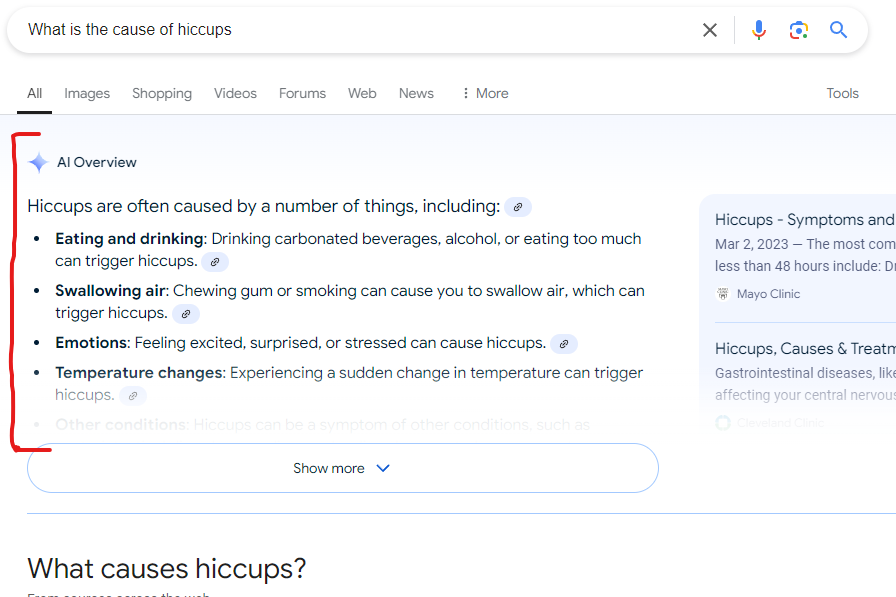Open source link icon for Emotions
896x597 pixels.
(563, 344)
